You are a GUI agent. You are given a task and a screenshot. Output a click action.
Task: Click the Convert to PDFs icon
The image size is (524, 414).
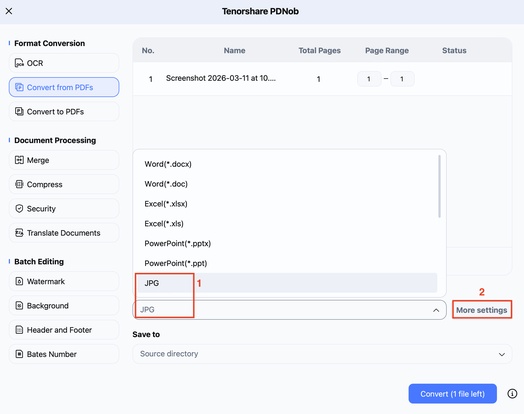(x=19, y=111)
